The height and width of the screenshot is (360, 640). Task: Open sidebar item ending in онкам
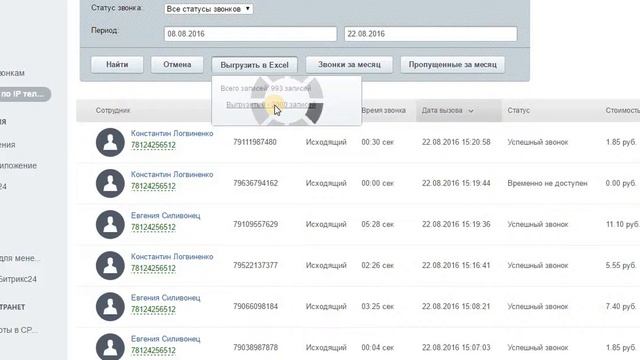click(12, 73)
